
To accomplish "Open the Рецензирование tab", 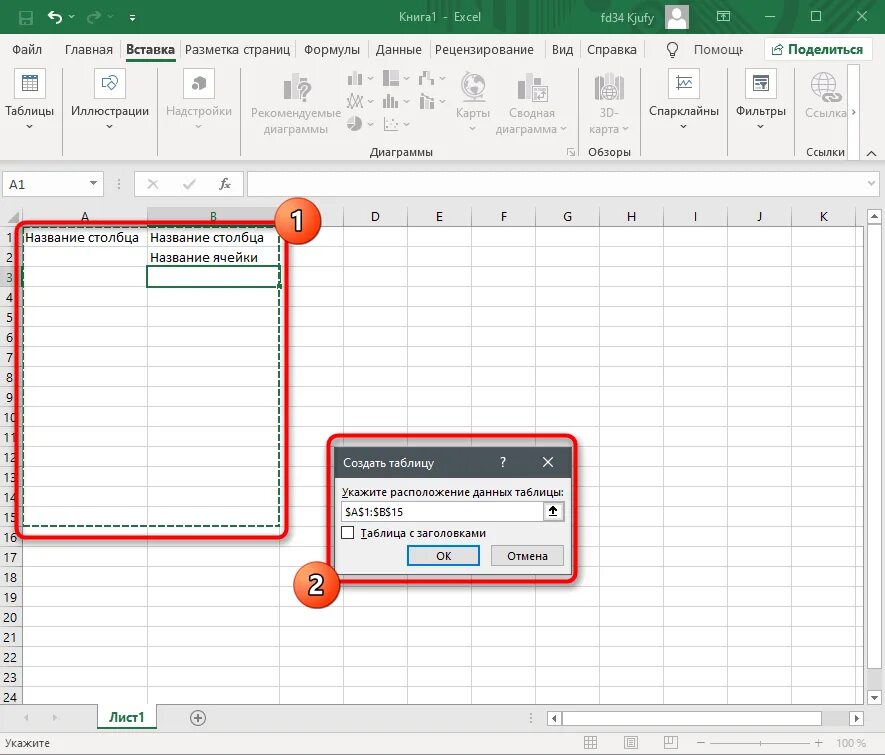I will click(x=484, y=50).
